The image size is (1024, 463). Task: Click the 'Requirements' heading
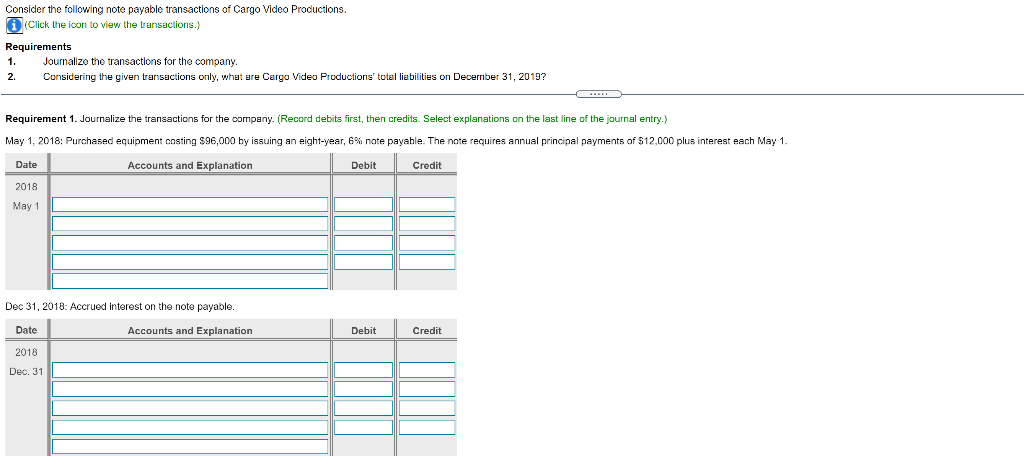(38, 47)
